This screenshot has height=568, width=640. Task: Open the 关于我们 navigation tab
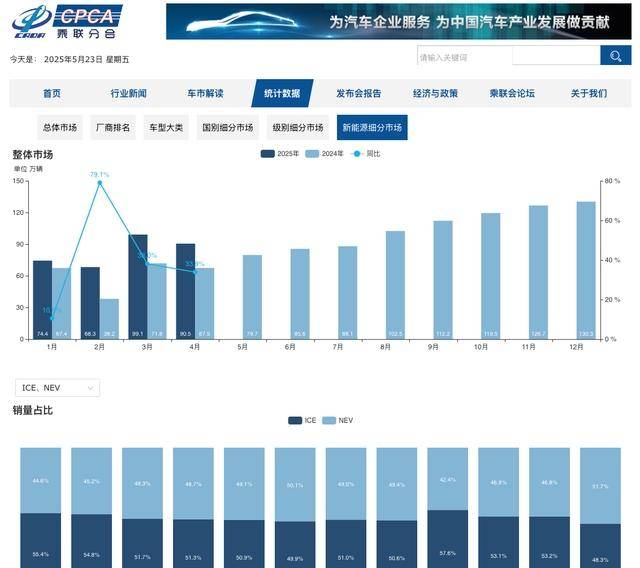click(589, 93)
